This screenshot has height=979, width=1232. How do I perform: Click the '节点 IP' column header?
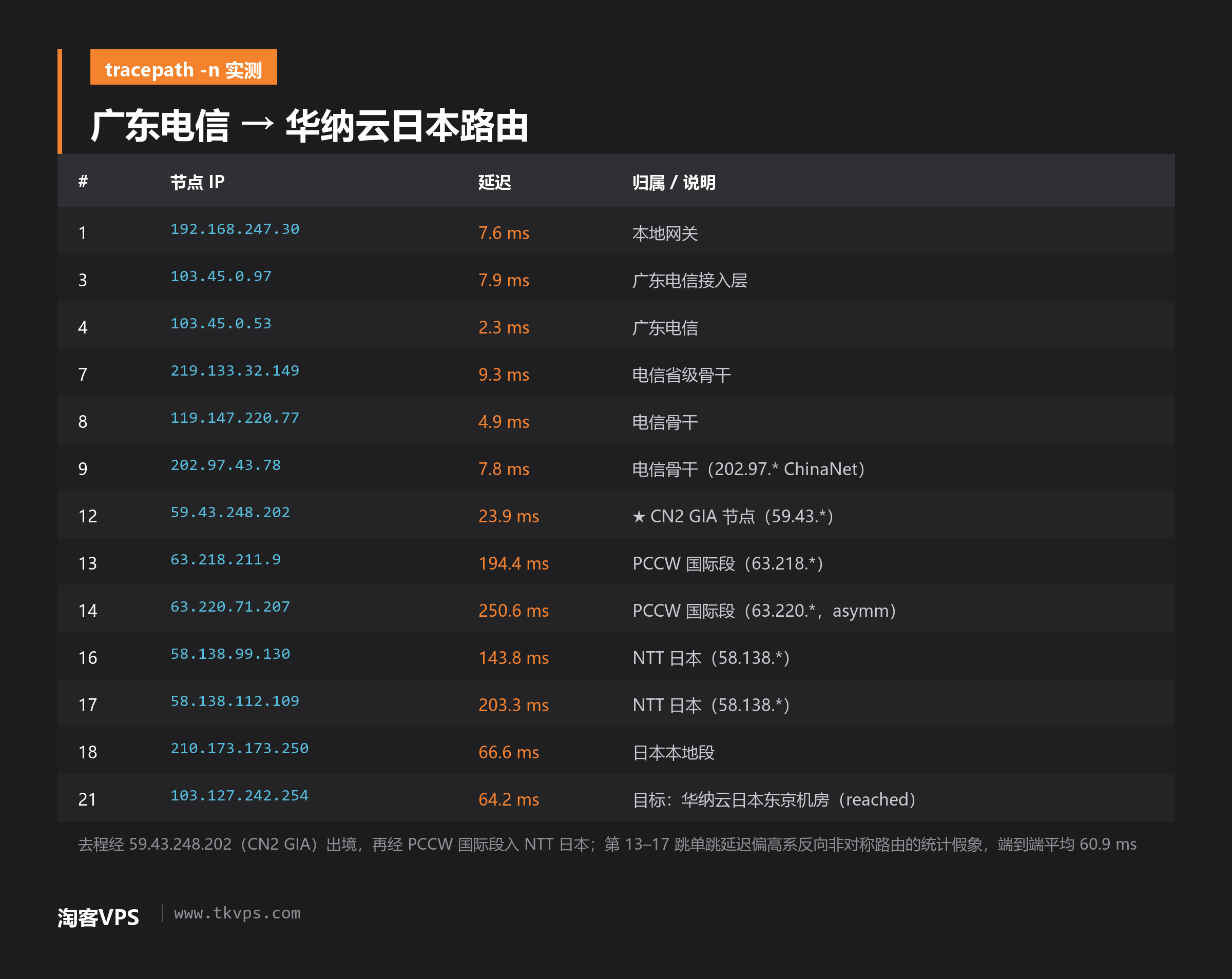coord(197,182)
